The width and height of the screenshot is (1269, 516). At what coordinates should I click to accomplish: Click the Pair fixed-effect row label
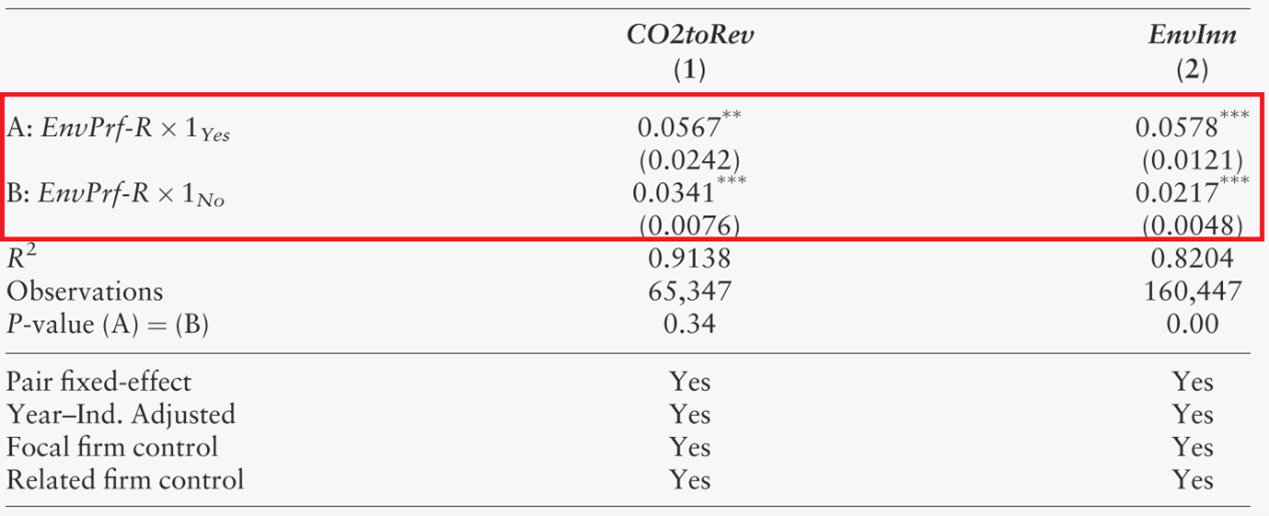pos(99,381)
